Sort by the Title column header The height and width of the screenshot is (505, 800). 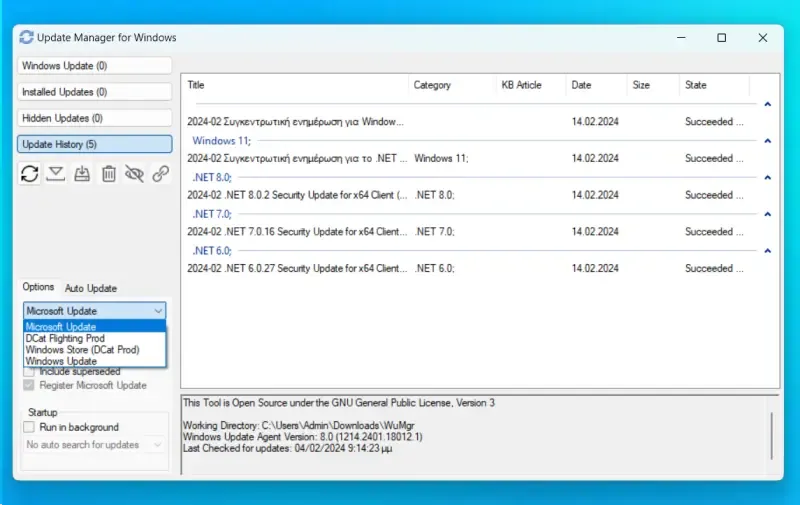pos(295,85)
